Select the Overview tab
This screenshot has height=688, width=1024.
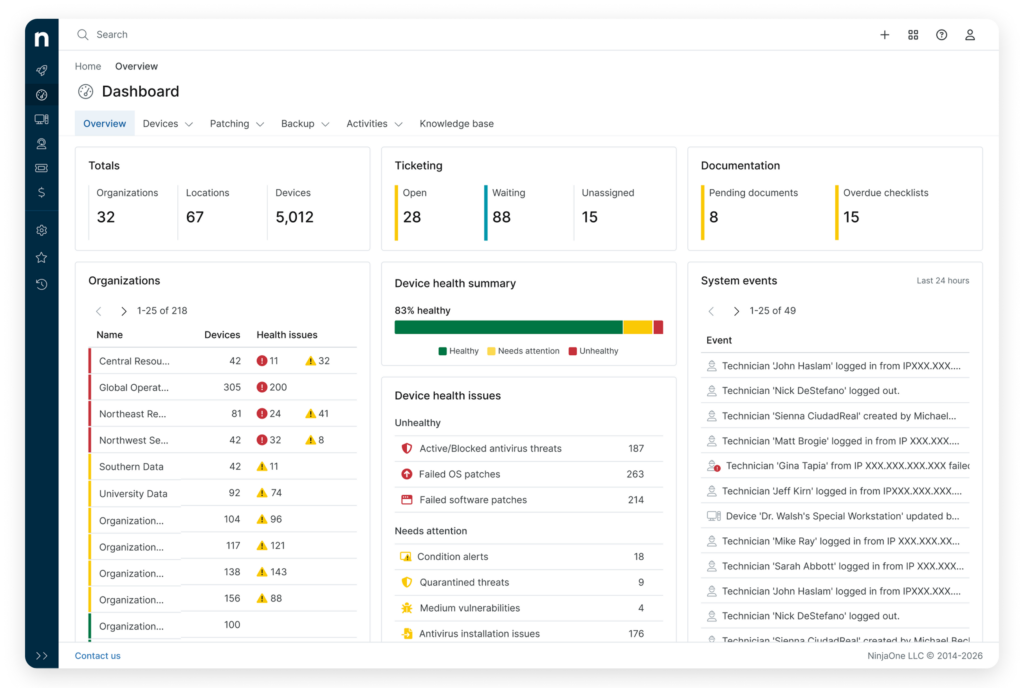(x=104, y=123)
